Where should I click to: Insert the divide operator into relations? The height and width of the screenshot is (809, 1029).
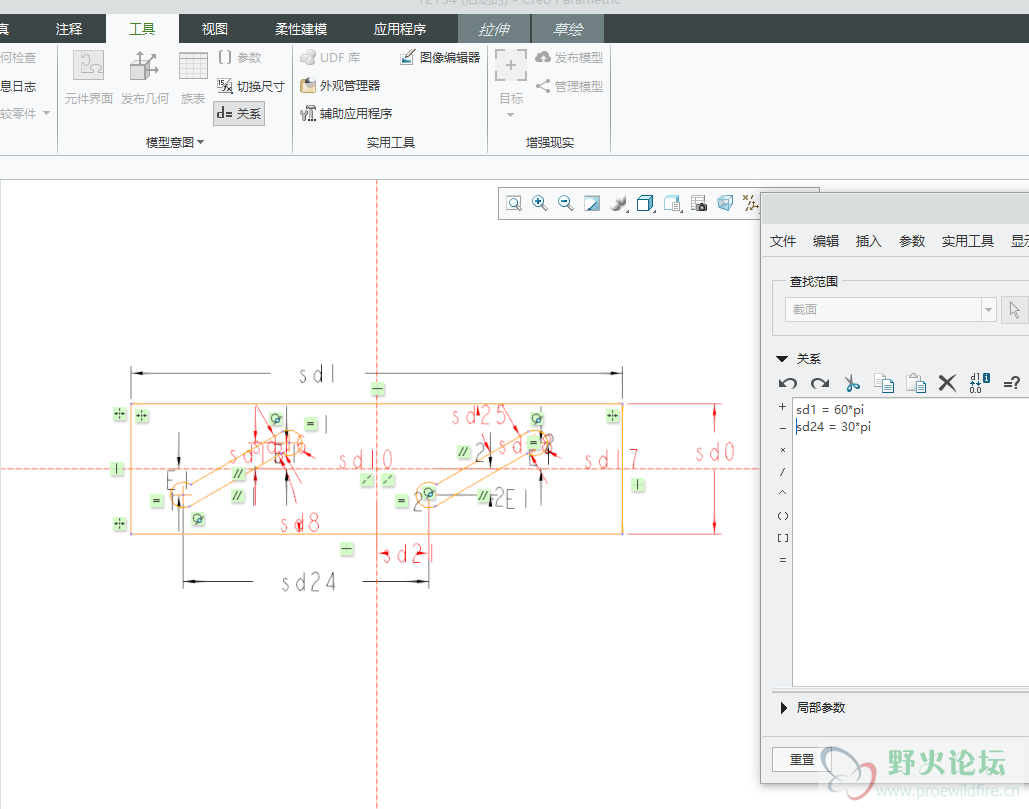click(x=782, y=472)
